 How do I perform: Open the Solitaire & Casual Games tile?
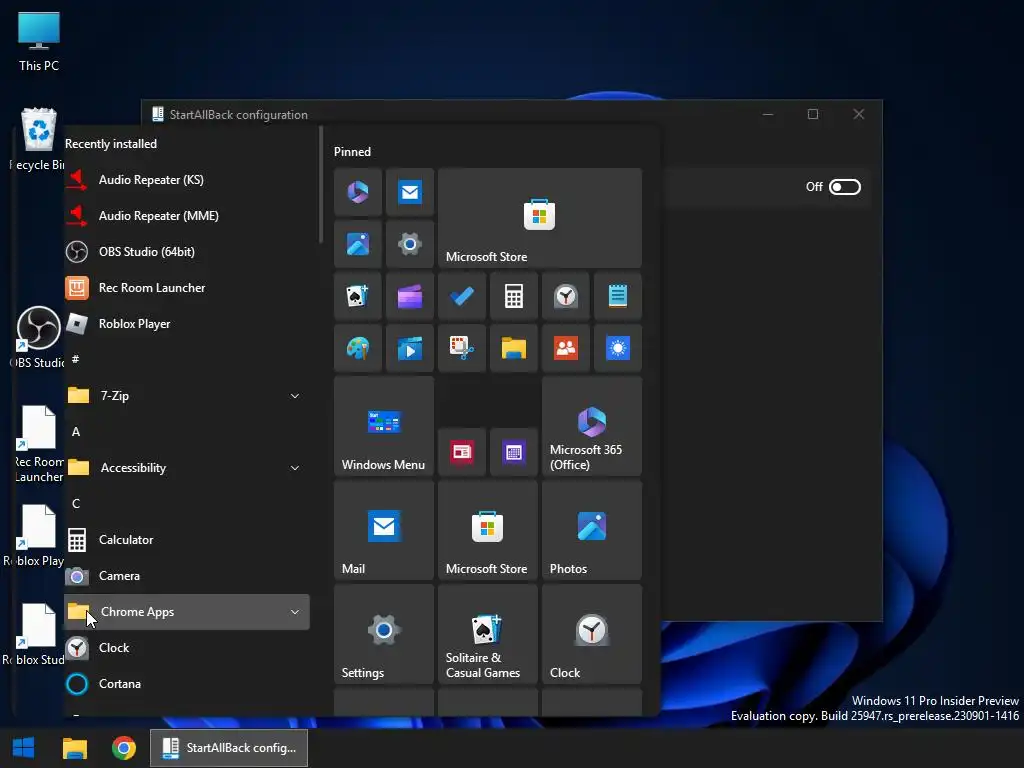pyautogui.click(x=488, y=634)
